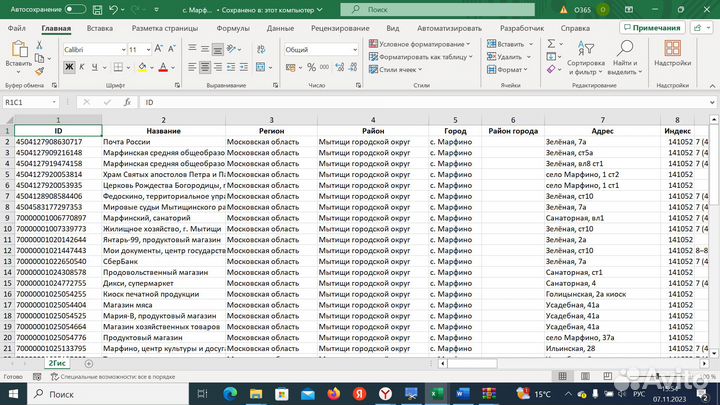Toggle Underline formatting Ч
The width and height of the screenshot is (720, 405).
(95, 67)
